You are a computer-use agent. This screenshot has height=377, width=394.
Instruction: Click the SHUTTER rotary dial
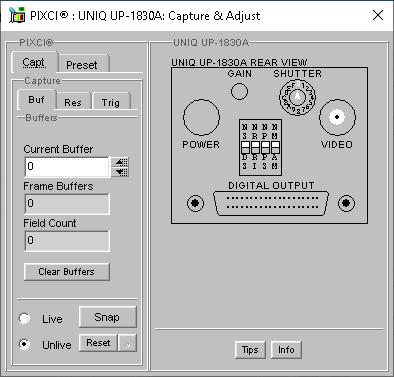click(297, 97)
